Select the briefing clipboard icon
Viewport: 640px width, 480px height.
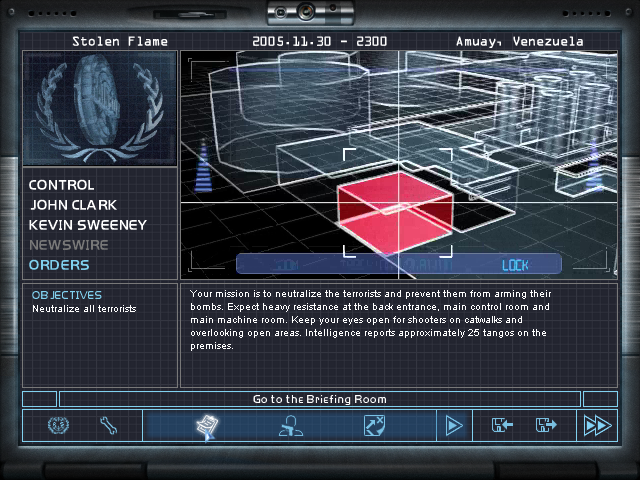coord(208,427)
